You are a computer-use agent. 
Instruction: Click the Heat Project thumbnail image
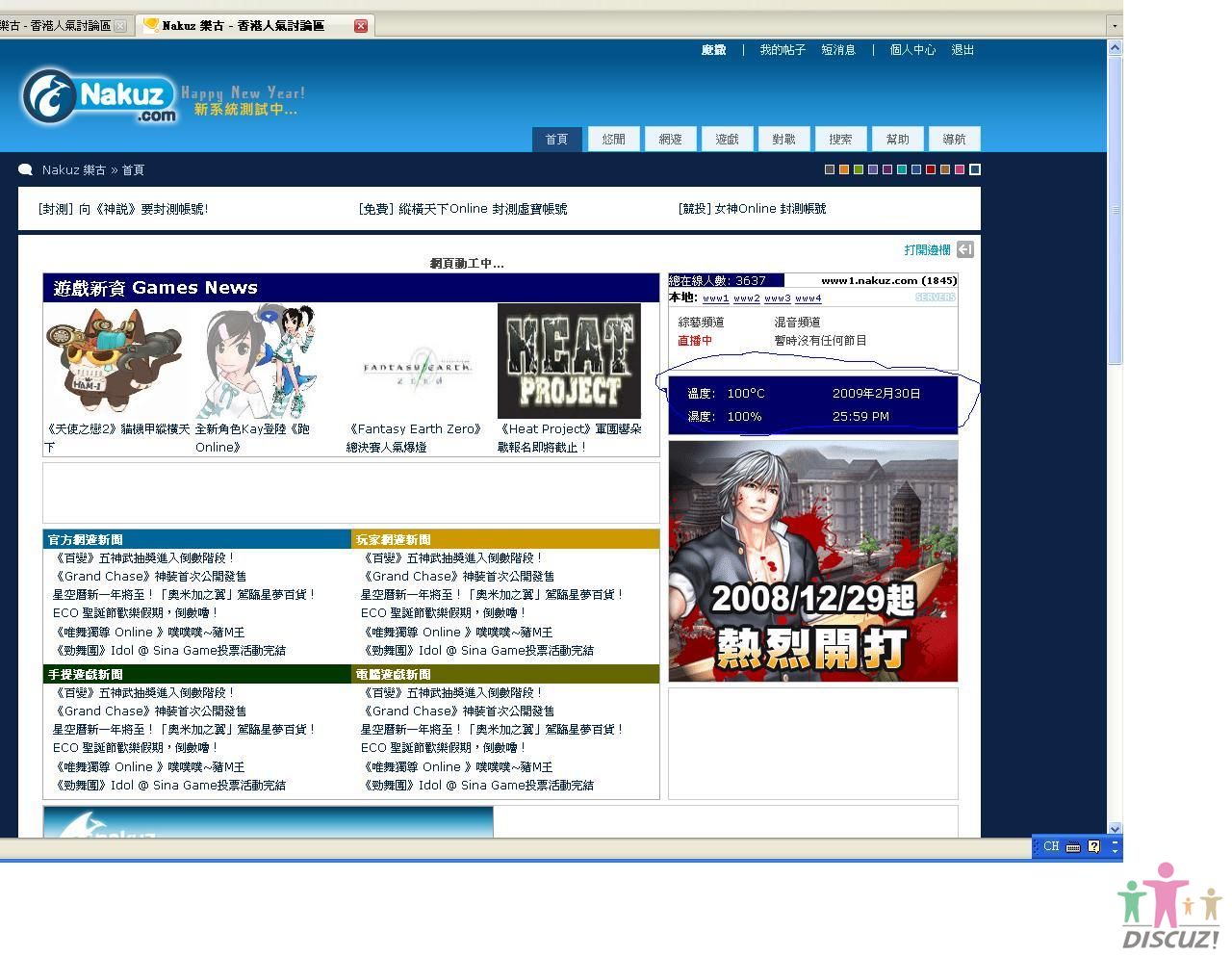[569, 361]
